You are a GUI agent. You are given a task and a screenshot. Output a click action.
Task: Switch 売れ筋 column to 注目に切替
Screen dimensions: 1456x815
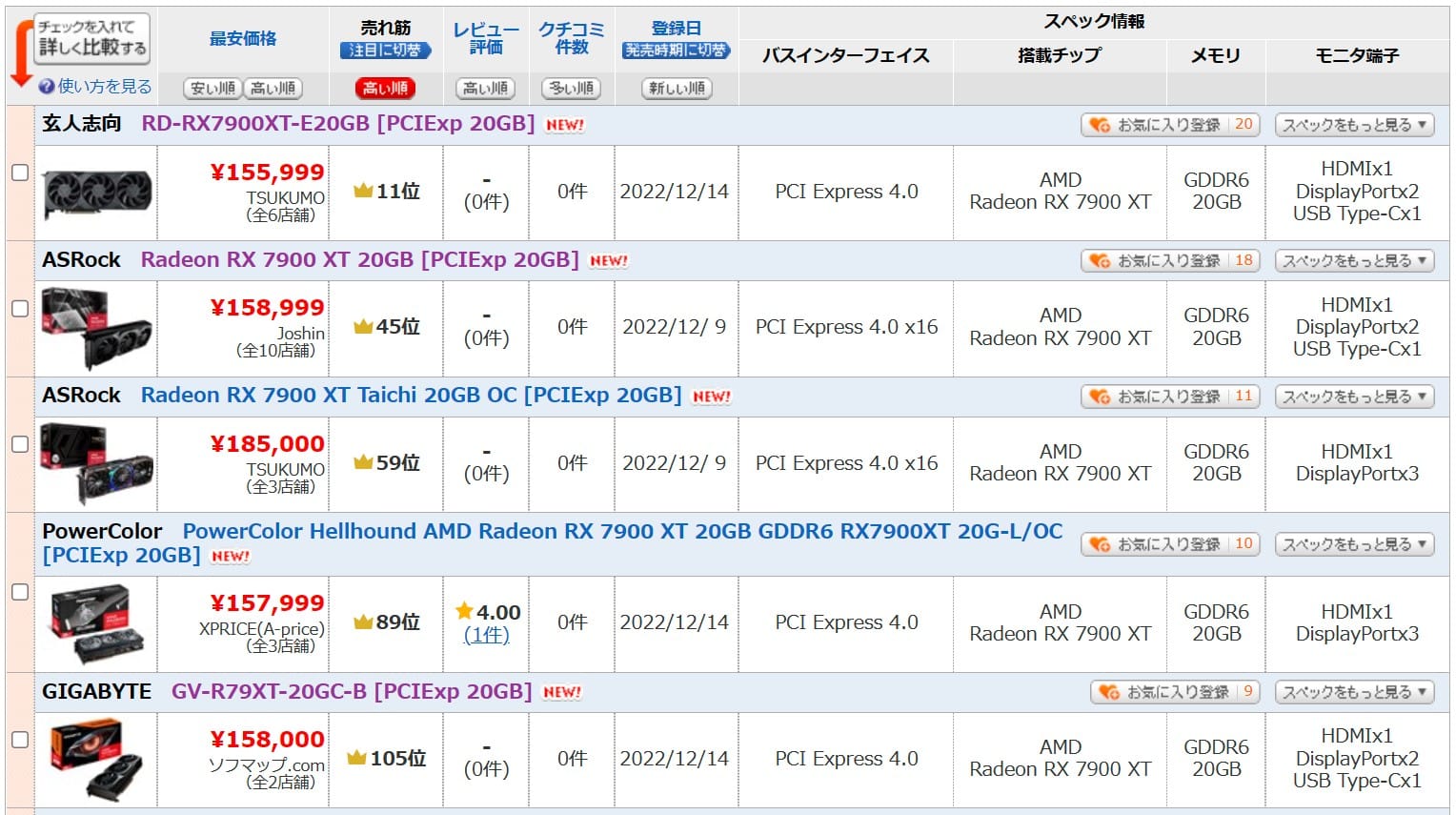click(x=385, y=51)
